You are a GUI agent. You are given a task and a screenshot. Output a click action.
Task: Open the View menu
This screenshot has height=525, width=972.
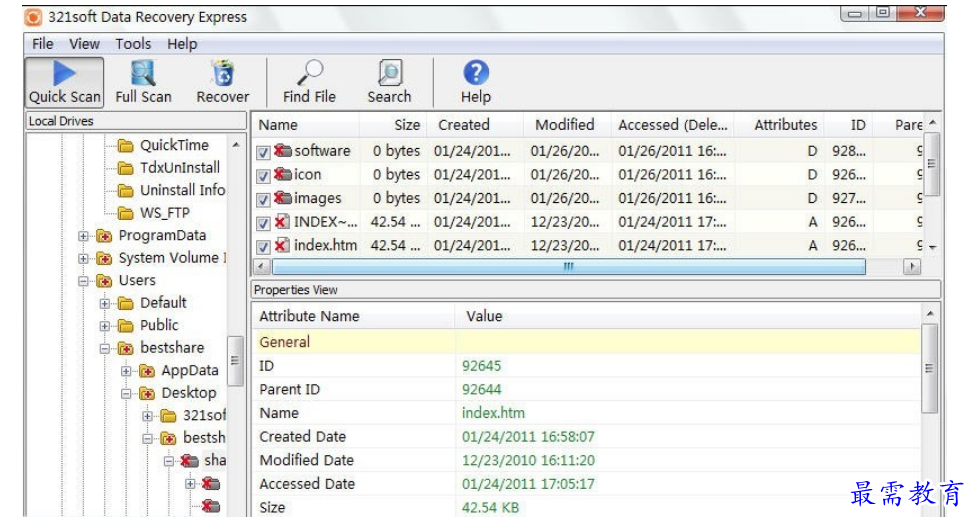coord(84,44)
